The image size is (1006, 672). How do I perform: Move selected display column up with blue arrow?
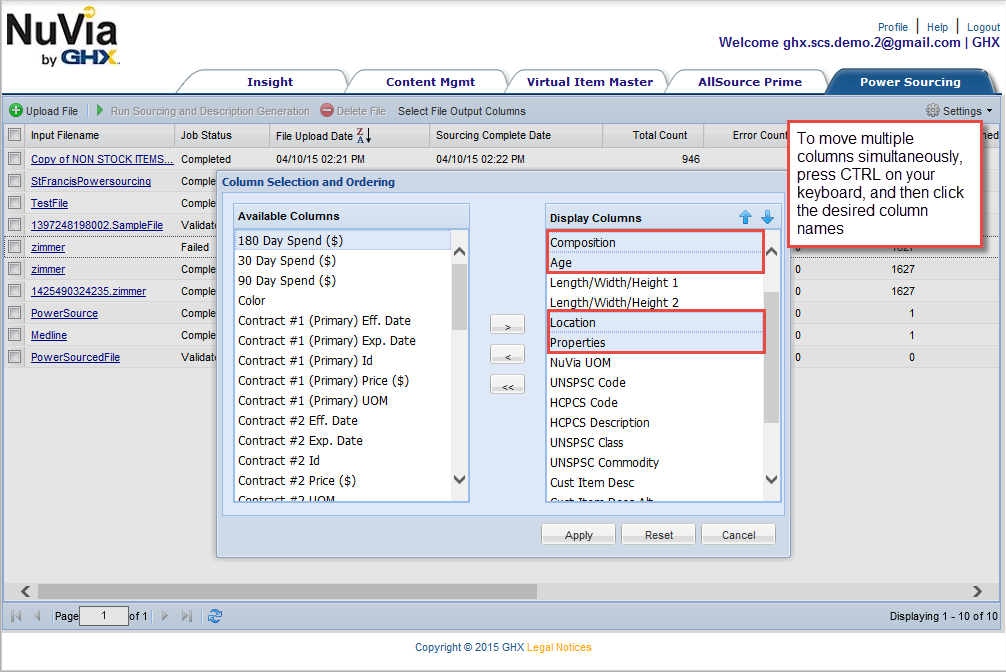coord(745,218)
